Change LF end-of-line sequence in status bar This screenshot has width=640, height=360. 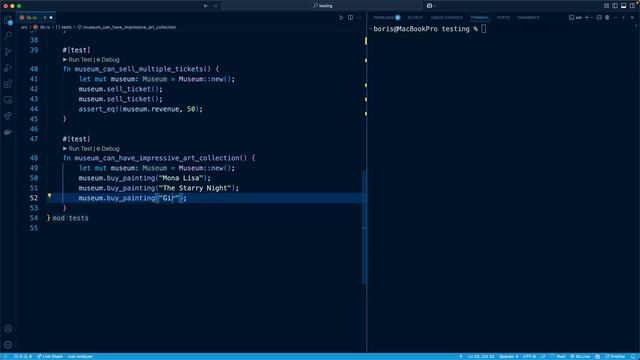pos(543,357)
